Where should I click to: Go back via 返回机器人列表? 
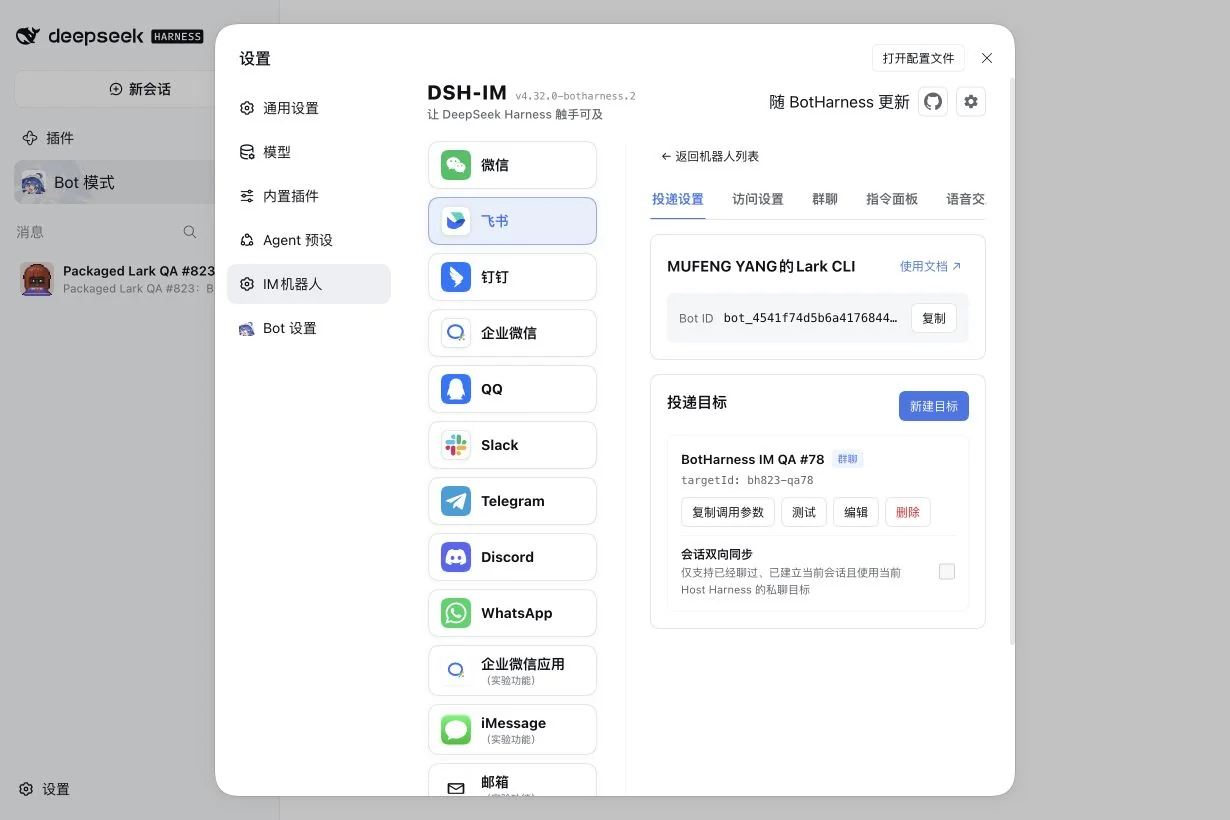(710, 156)
